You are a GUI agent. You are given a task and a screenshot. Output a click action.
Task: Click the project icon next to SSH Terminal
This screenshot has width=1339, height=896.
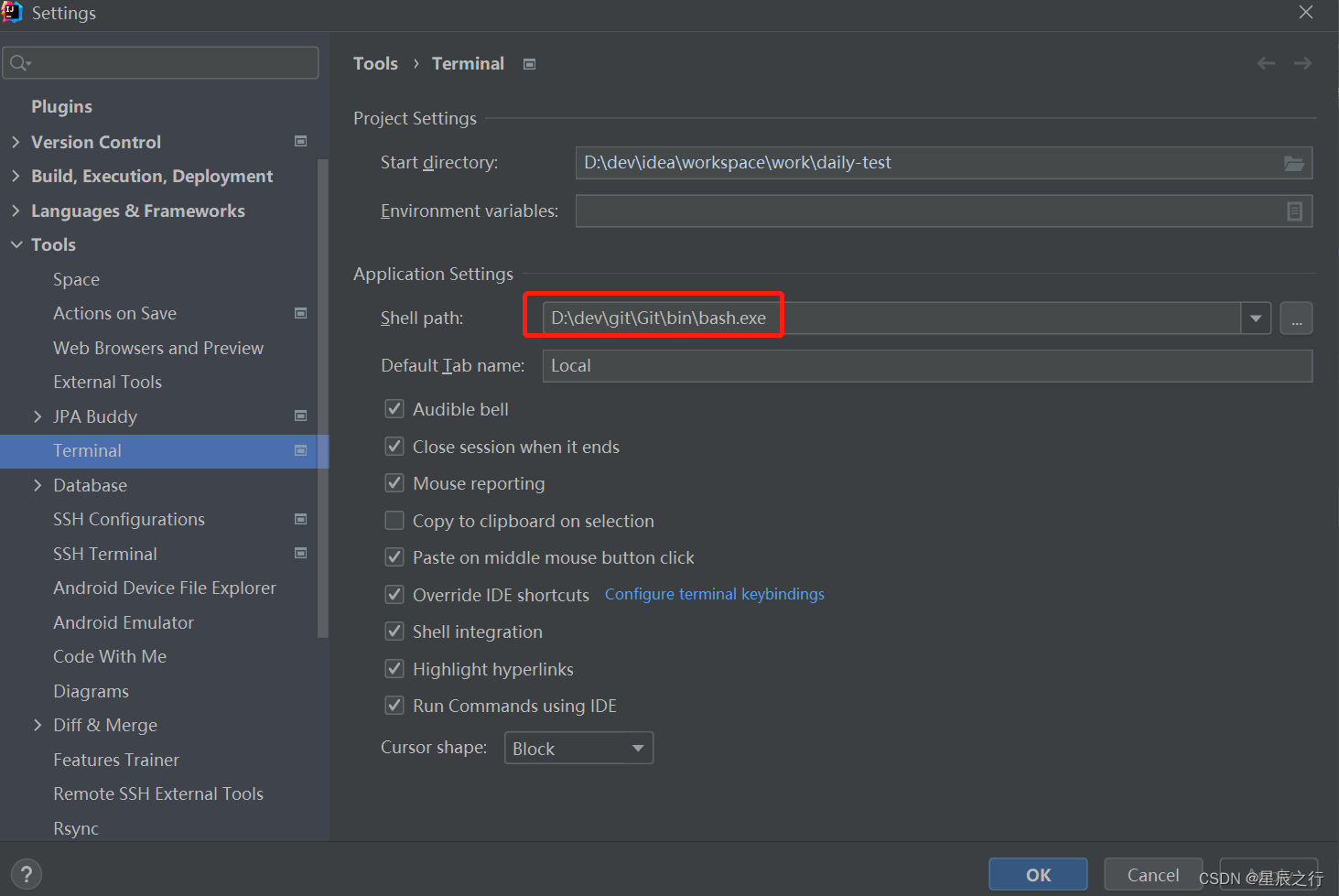pyautogui.click(x=300, y=553)
